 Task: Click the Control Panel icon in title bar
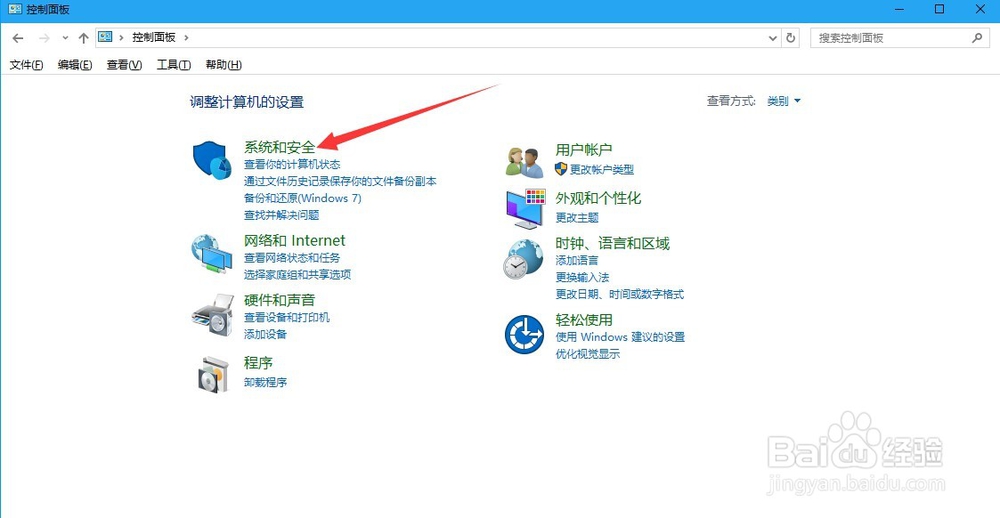(15, 9)
